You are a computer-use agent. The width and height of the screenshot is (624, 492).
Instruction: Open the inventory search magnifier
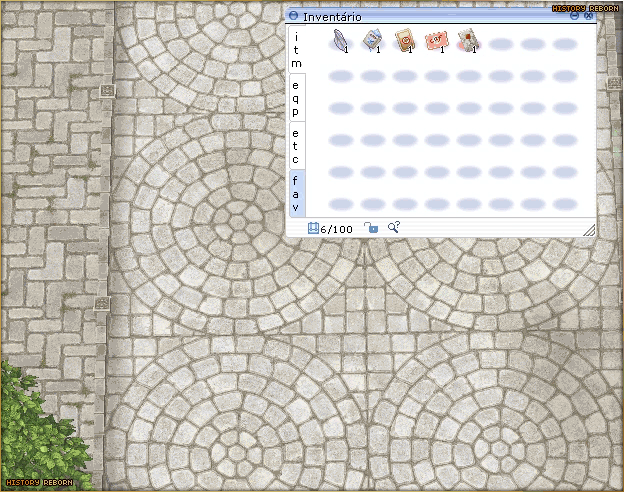(x=394, y=228)
